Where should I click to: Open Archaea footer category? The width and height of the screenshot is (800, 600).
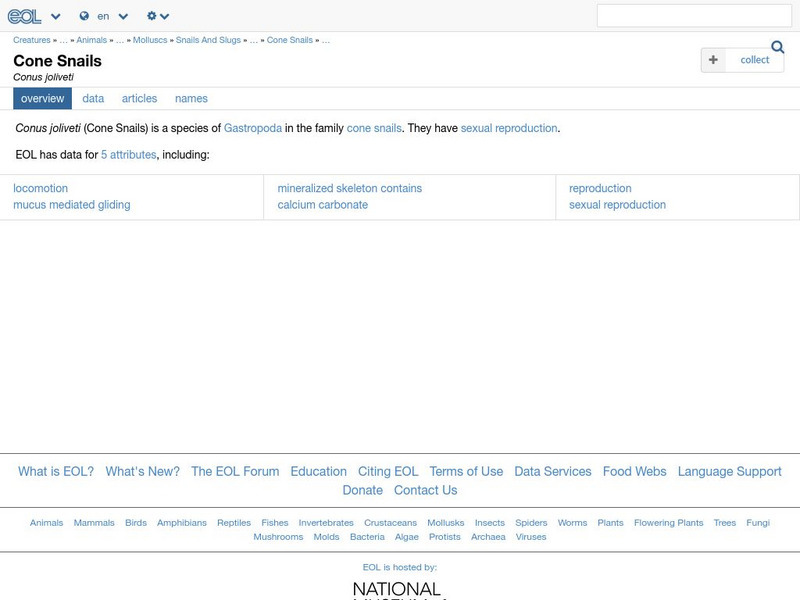488,537
